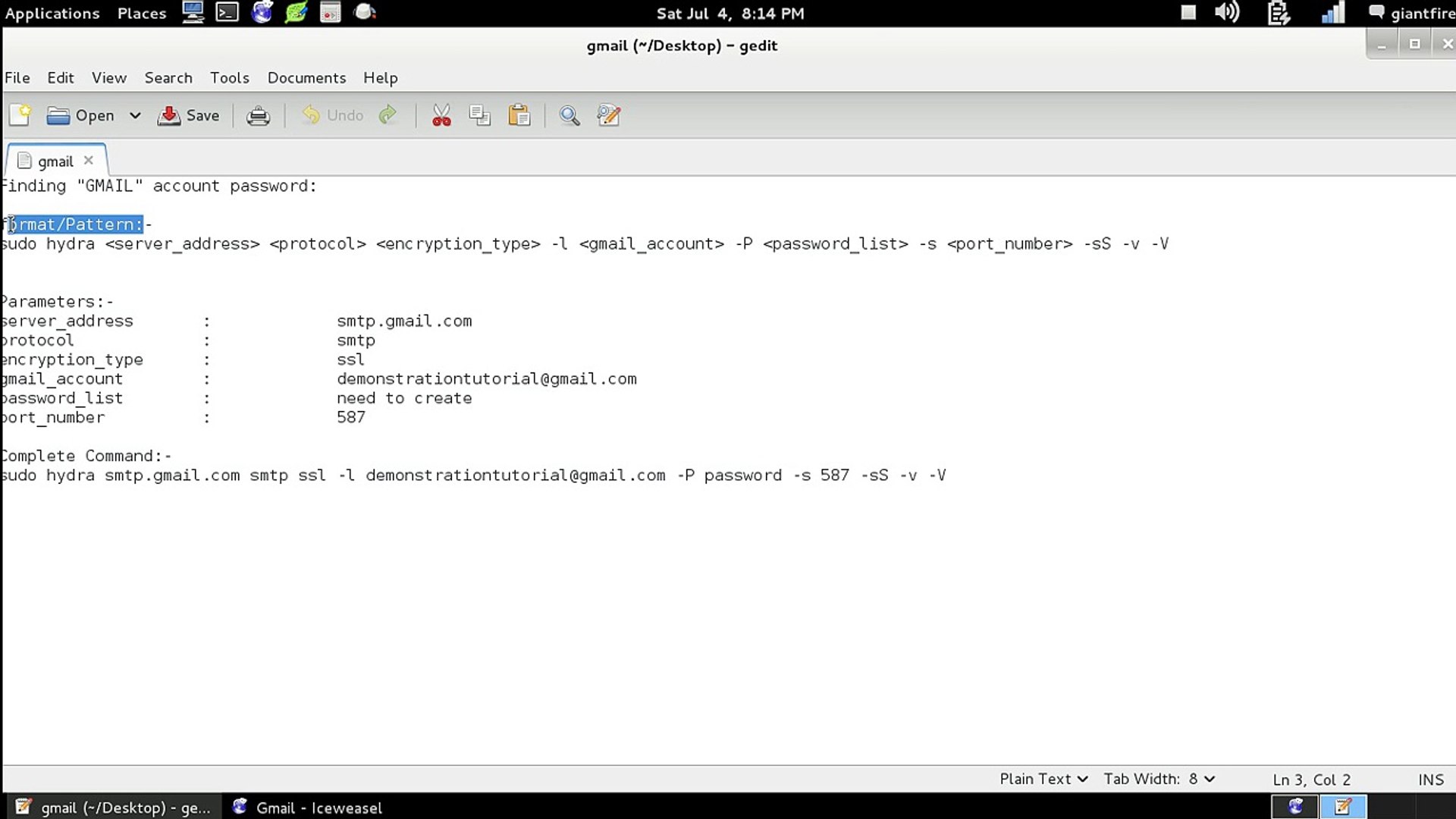Adjust the system volume
1456x819 pixels.
point(1226,12)
